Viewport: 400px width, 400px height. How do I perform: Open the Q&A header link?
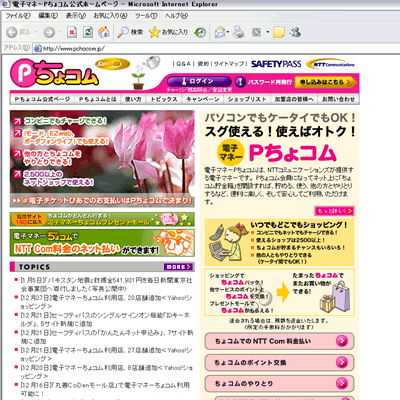183,64
